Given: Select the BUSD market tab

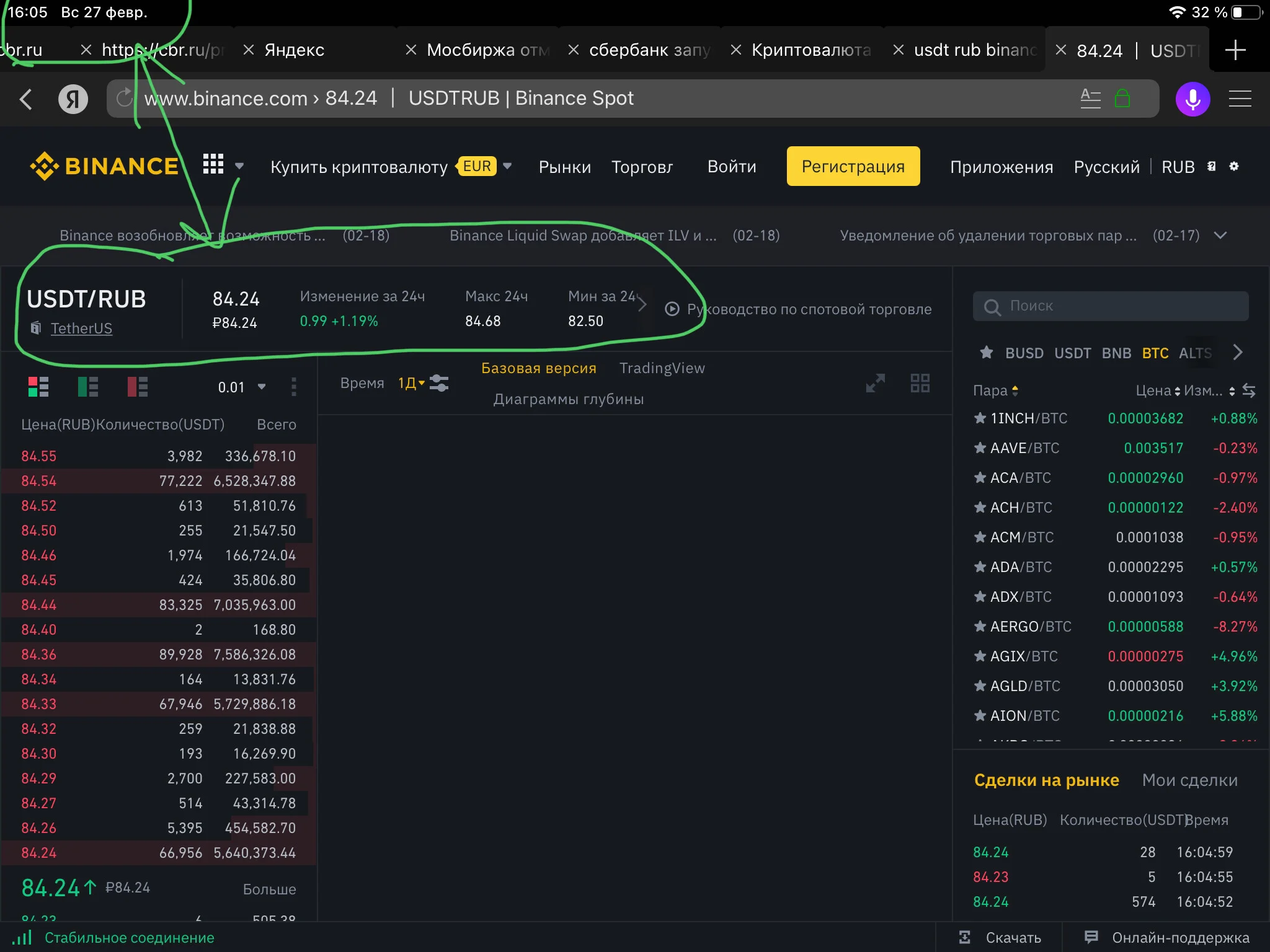Looking at the screenshot, I should coord(1024,353).
